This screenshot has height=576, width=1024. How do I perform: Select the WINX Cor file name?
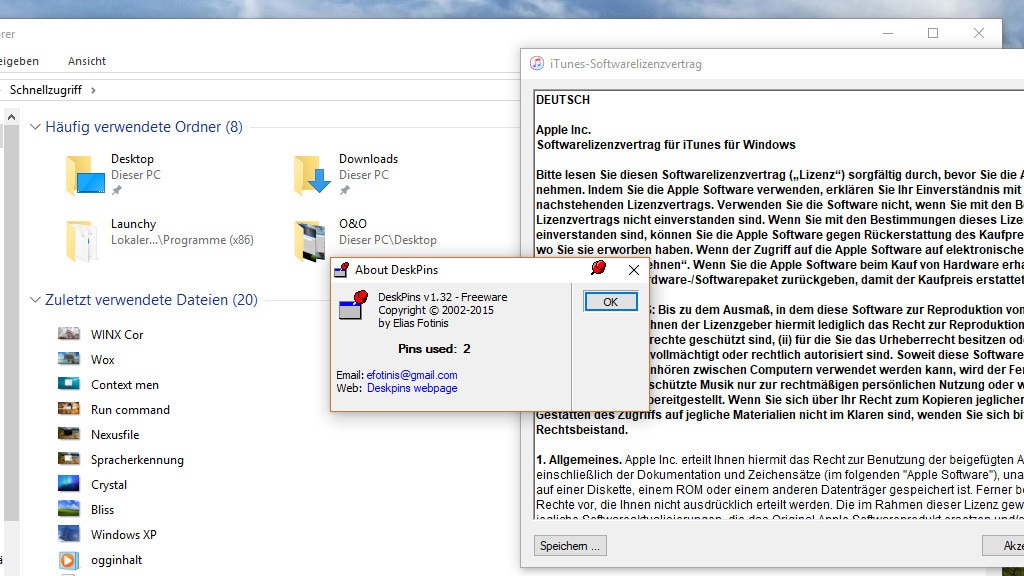[x=117, y=334]
